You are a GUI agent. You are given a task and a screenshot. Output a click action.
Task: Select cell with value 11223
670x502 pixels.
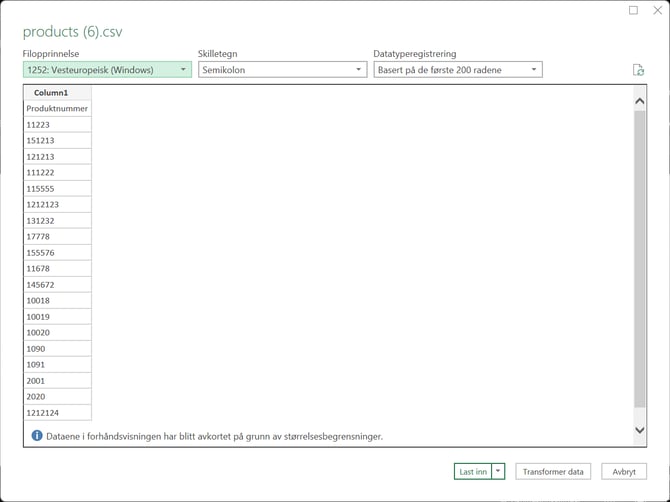(57, 125)
